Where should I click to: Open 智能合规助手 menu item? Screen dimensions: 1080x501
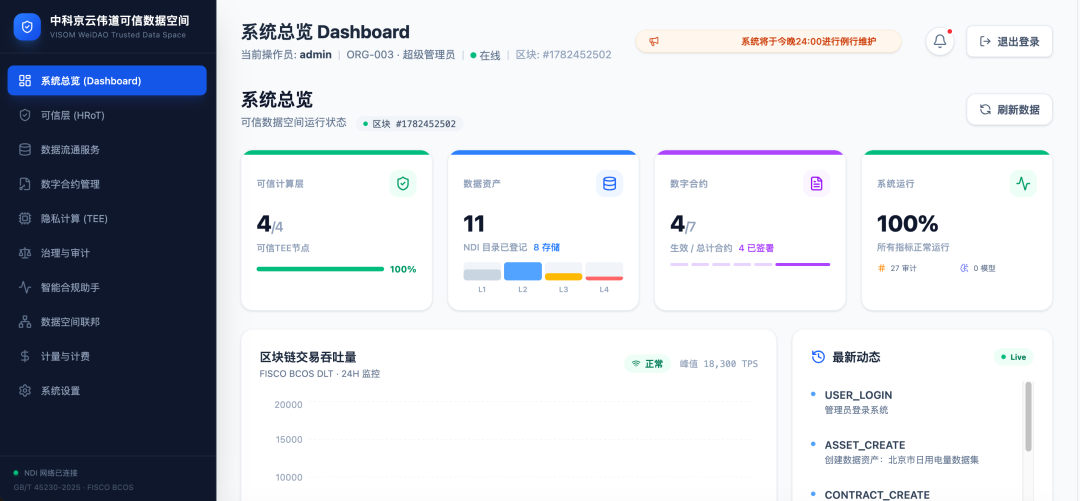107,287
